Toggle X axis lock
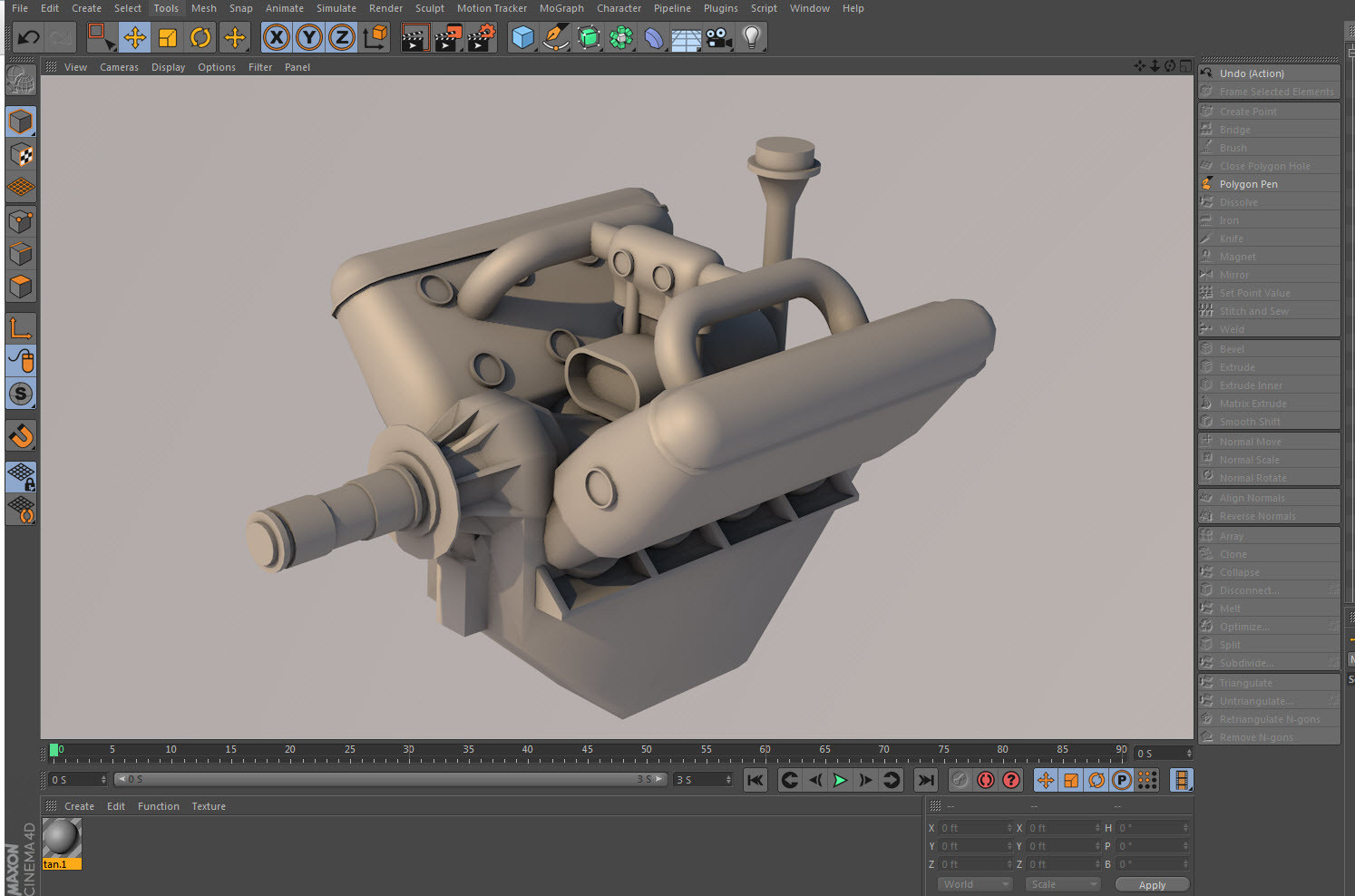The width and height of the screenshot is (1355, 896). pyautogui.click(x=277, y=37)
